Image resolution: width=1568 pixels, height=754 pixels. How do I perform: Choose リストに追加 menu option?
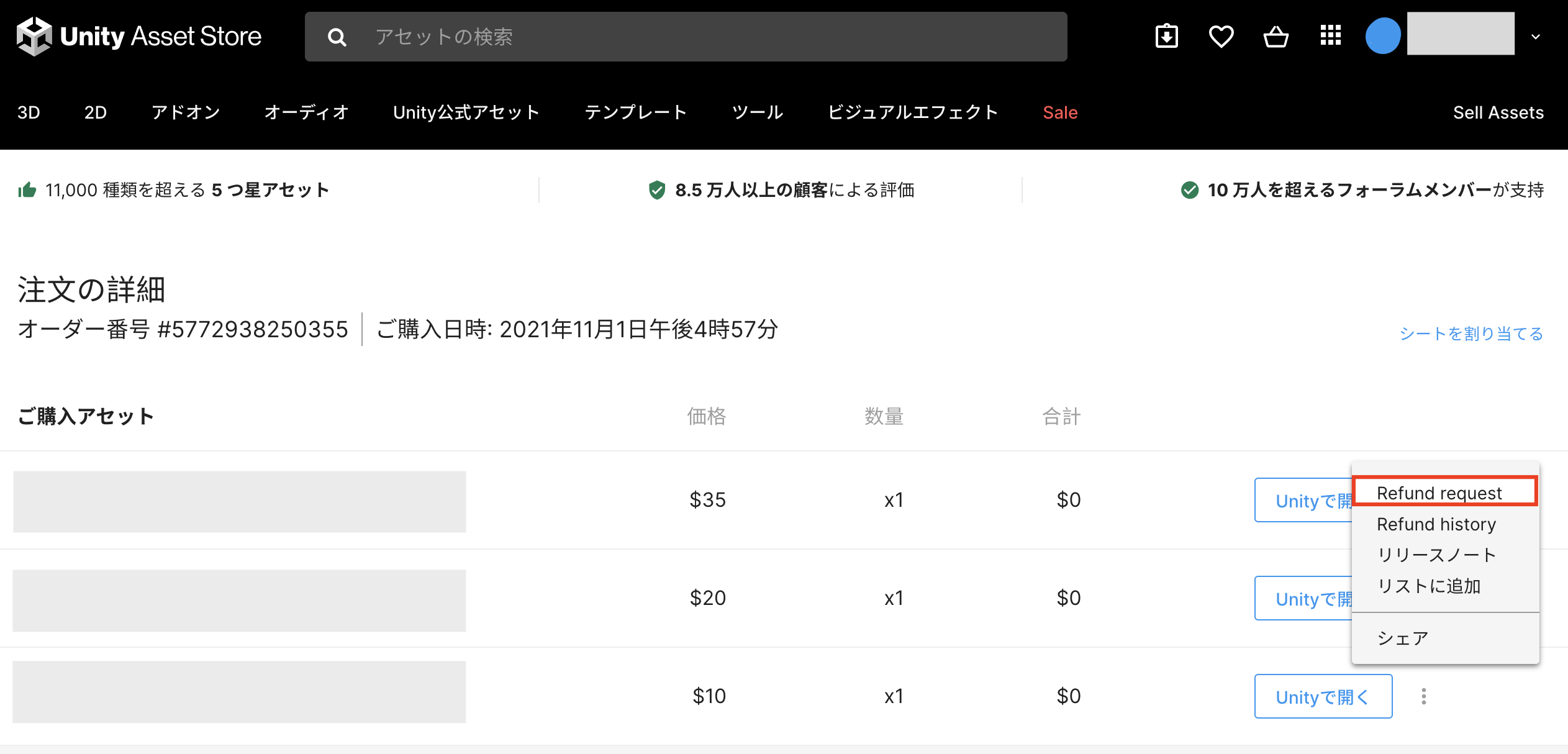[x=1428, y=586]
